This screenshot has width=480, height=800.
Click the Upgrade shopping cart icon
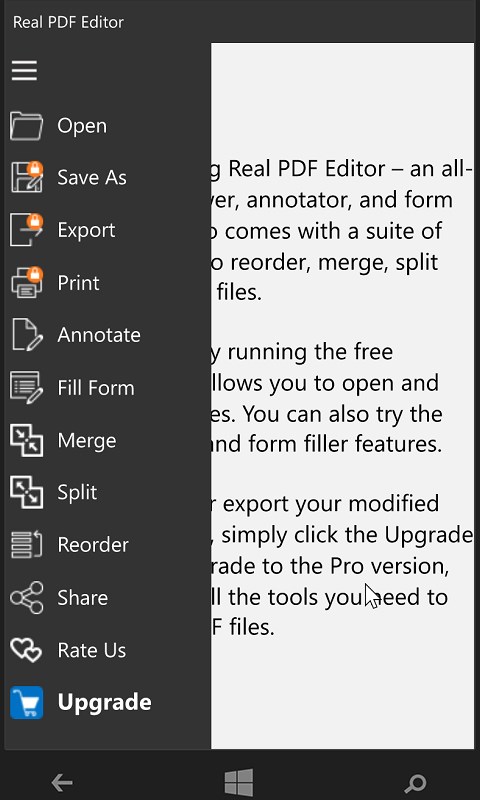(27, 703)
